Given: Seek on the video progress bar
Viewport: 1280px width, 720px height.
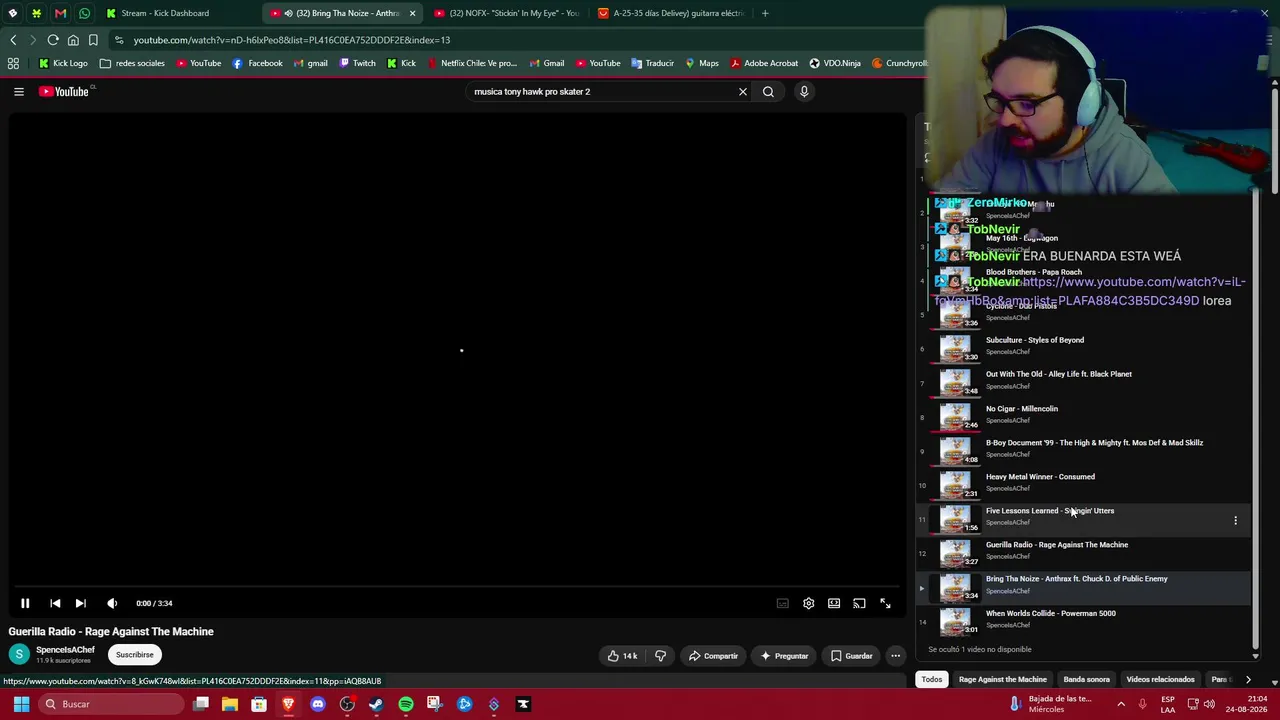Looking at the screenshot, I should pyautogui.click(x=459, y=586).
